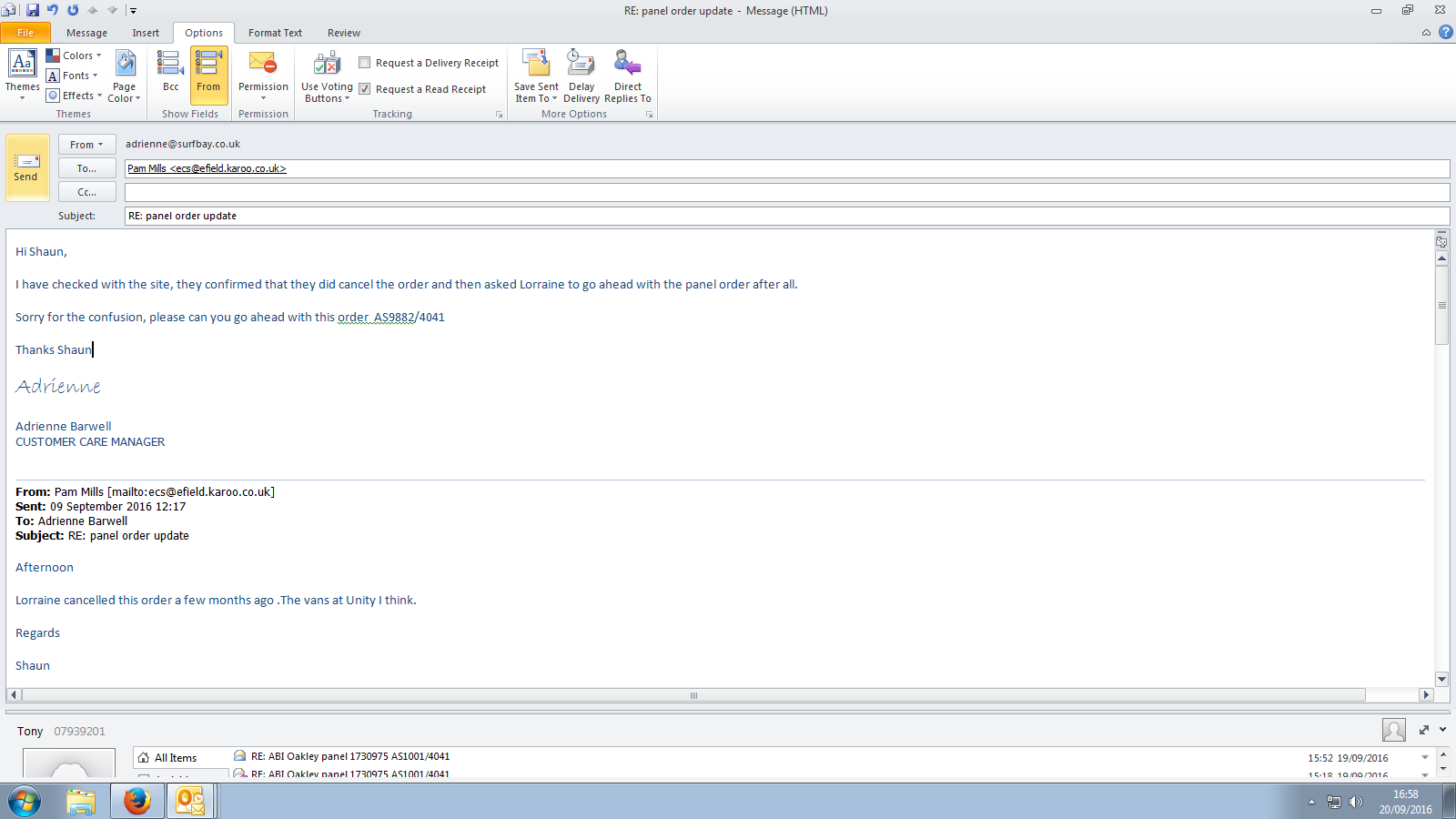Click the Cc... address book button

[86, 192]
